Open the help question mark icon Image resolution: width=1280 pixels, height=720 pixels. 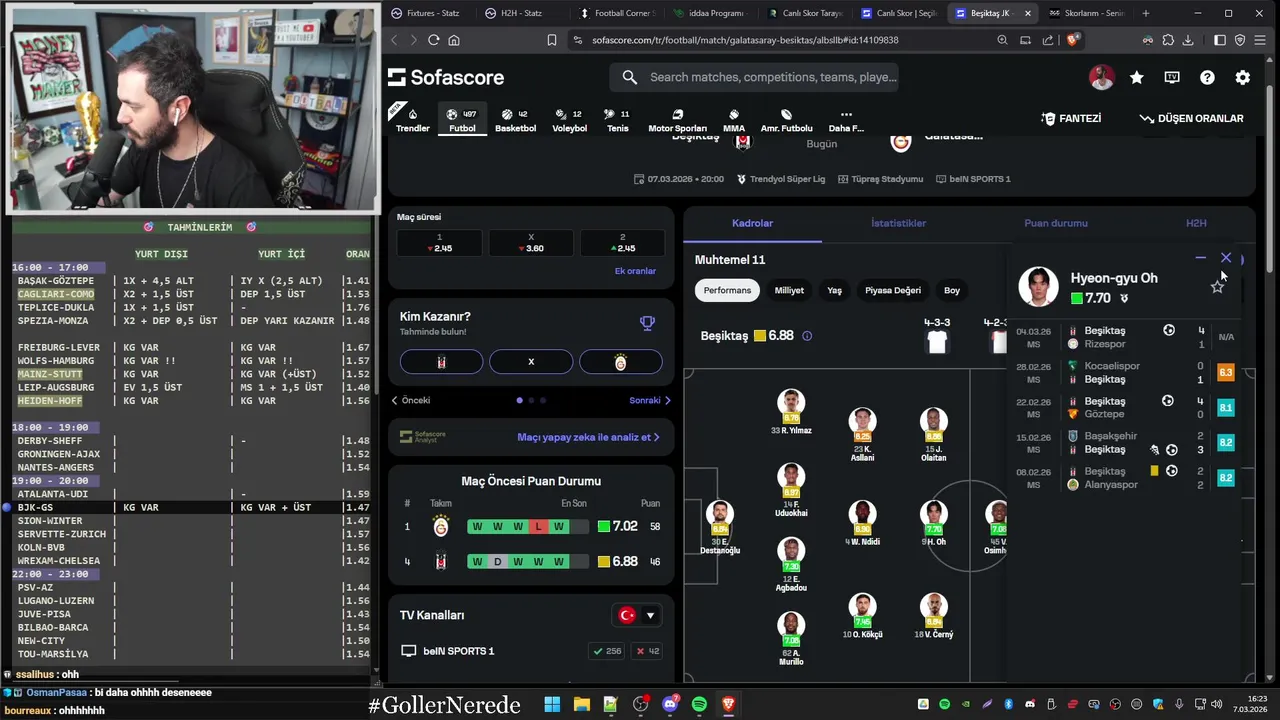pos(1207,77)
